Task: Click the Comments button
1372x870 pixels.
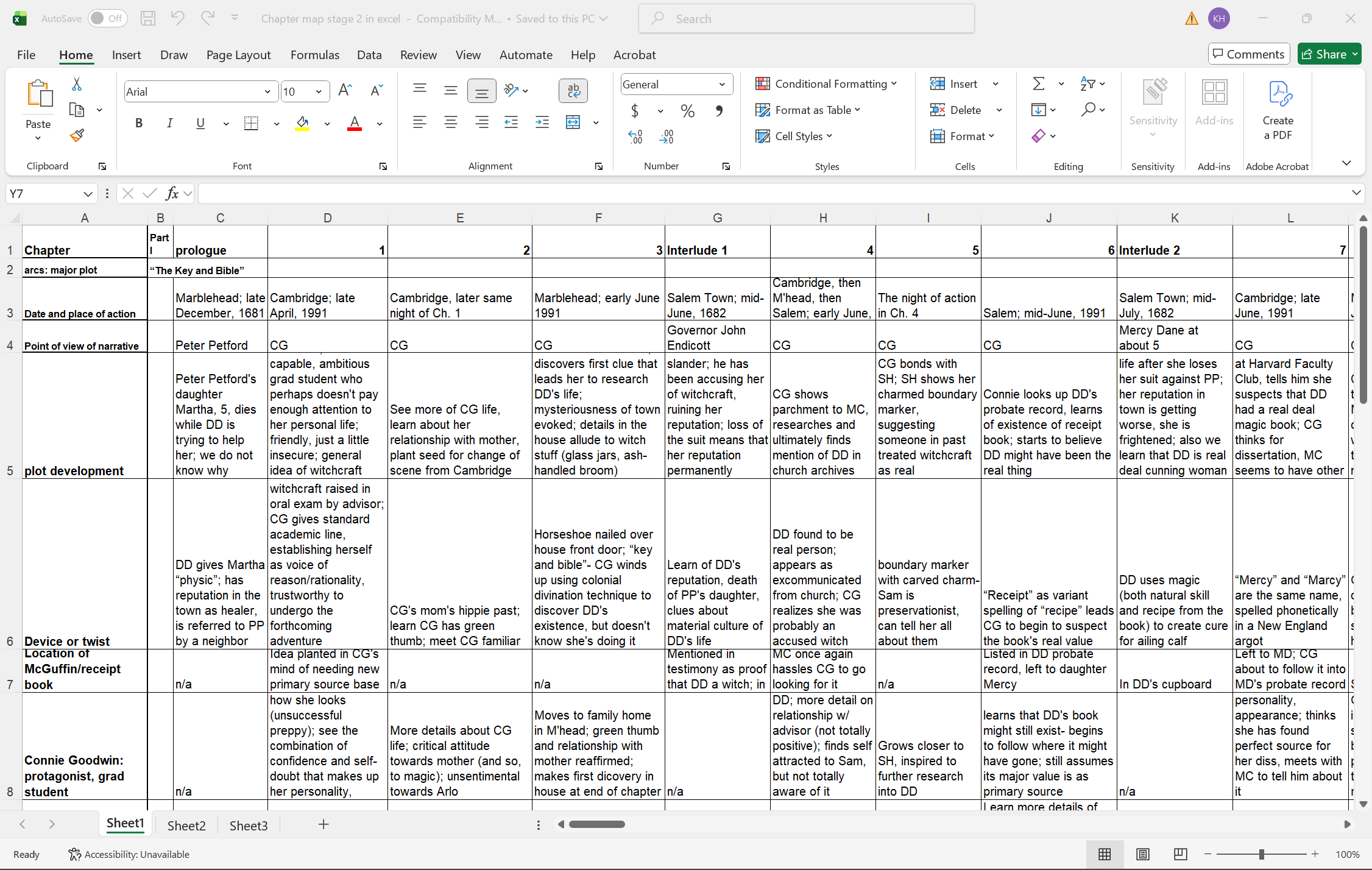Action: coord(1249,54)
